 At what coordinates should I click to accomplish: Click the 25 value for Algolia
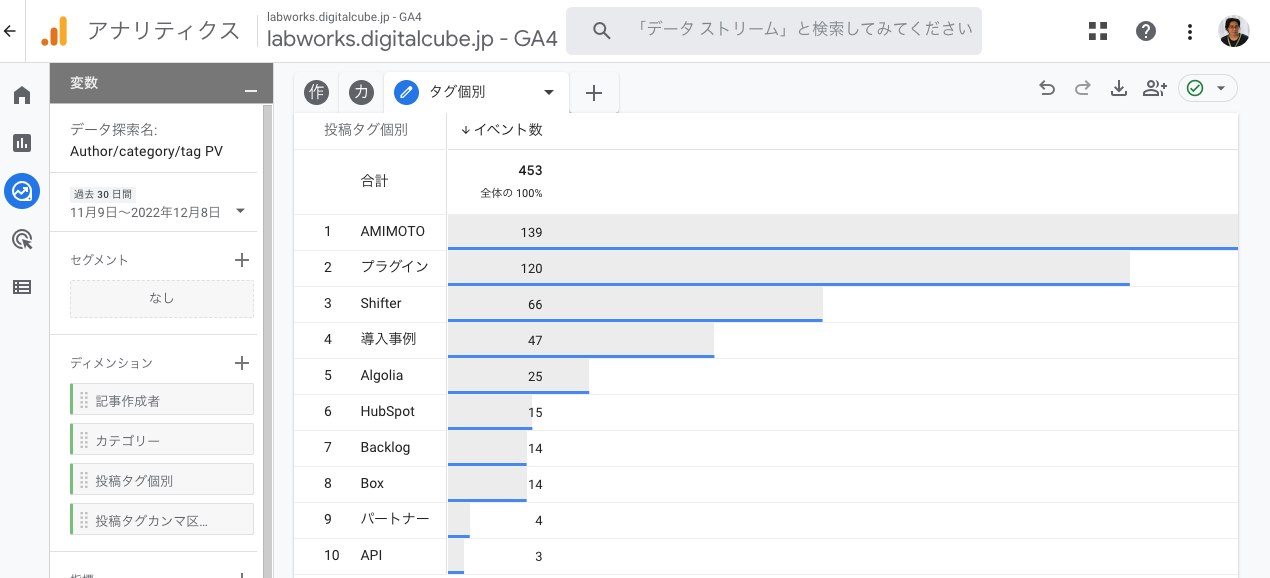coord(535,376)
